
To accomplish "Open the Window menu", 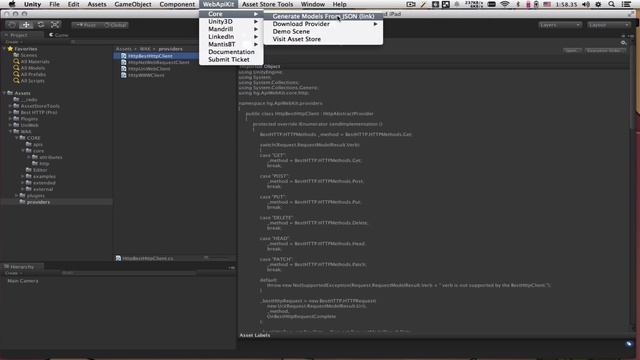I will pyautogui.click(x=313, y=4).
